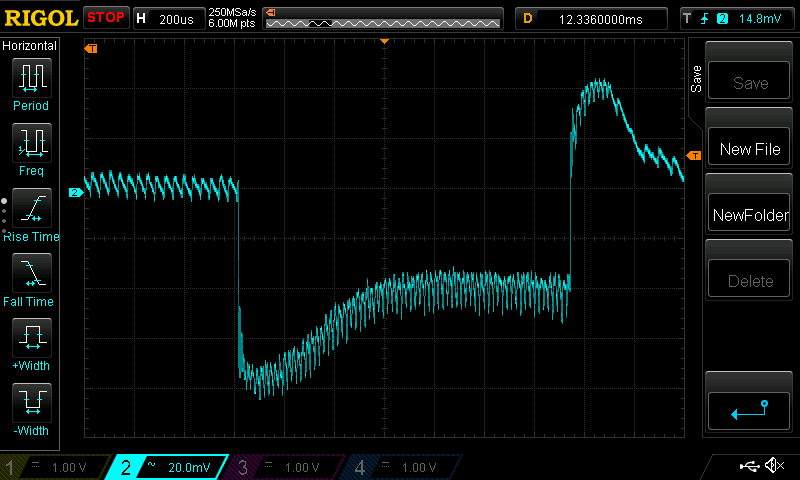Select channel 4 label 1.00 V
800x480 pixels.
418,467
